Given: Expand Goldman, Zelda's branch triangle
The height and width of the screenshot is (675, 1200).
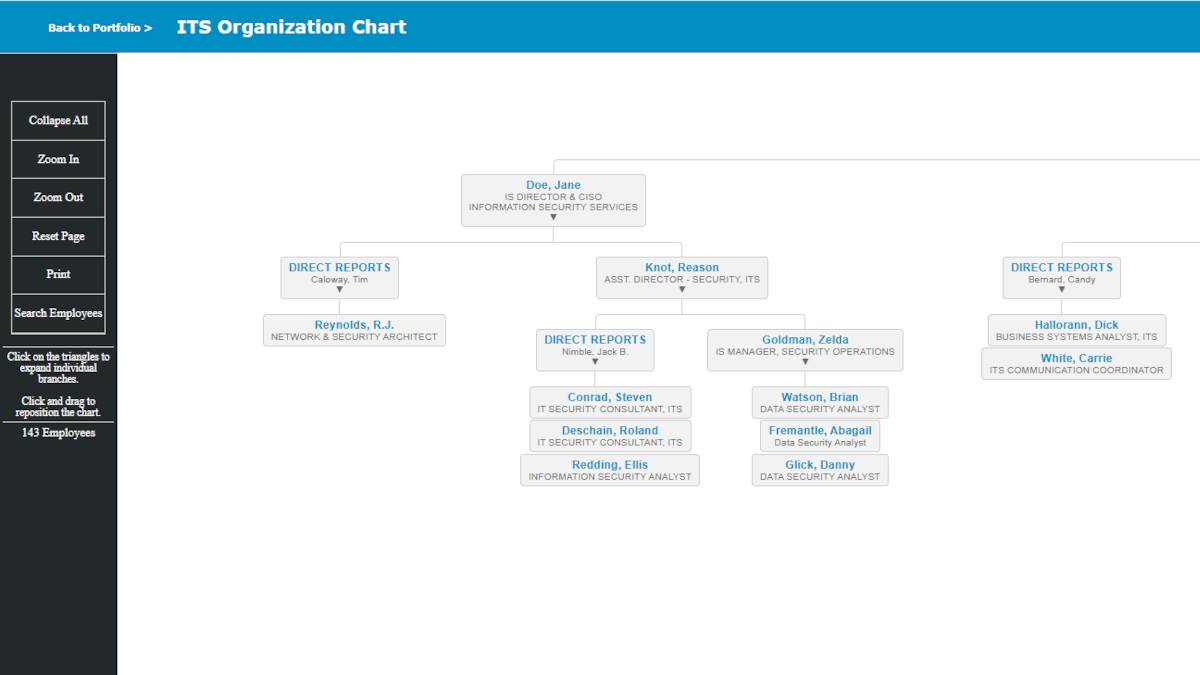Looking at the screenshot, I should pos(805,361).
